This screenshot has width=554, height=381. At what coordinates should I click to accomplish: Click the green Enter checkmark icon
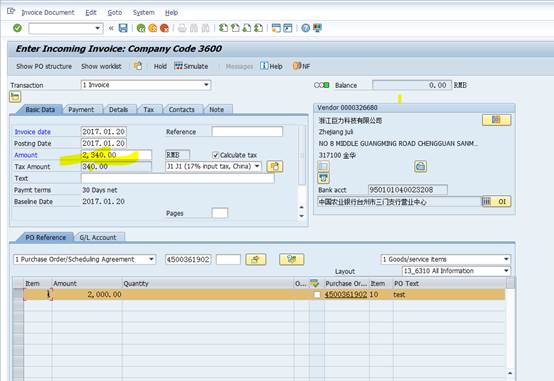point(17,28)
